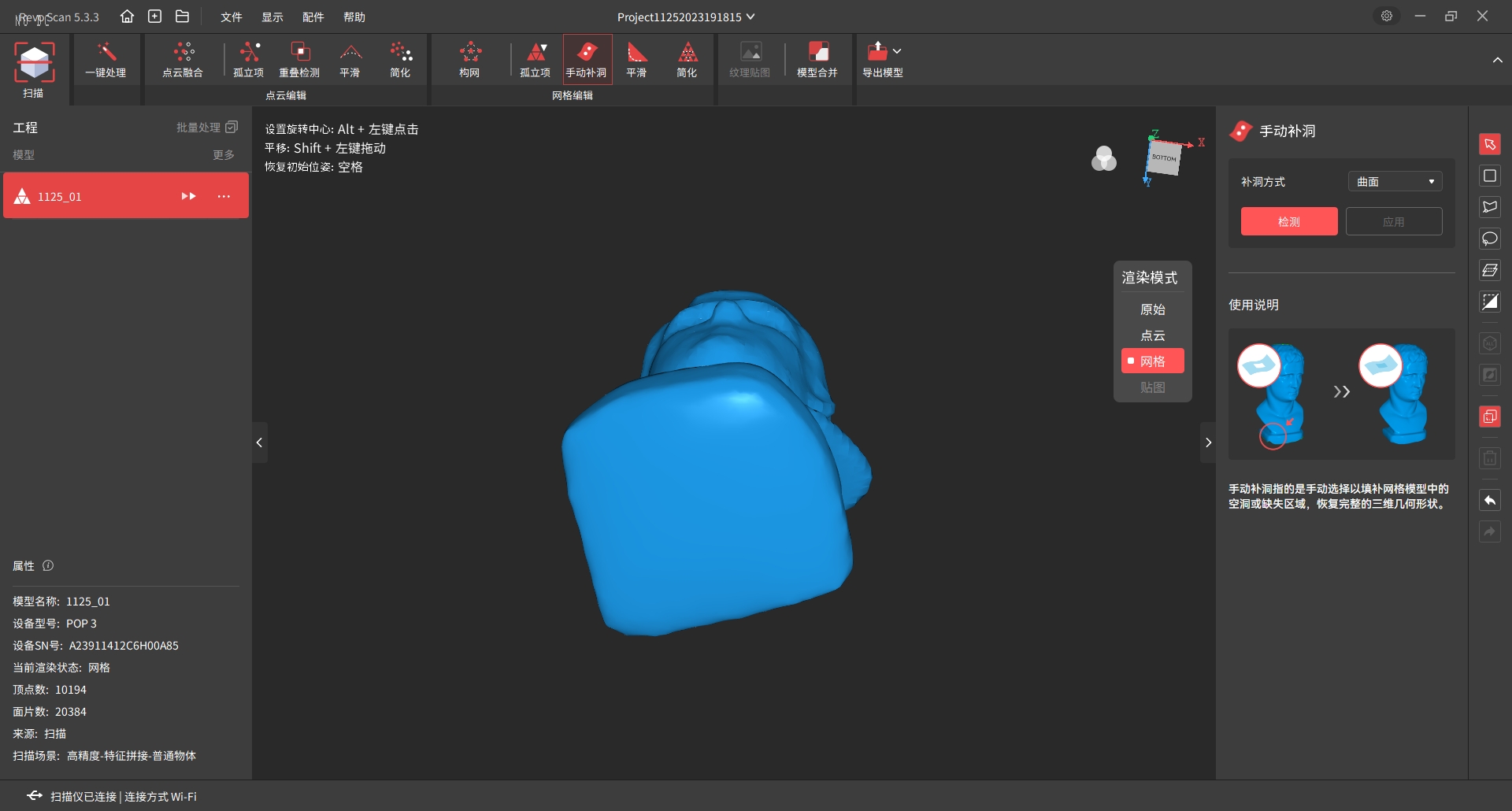The height and width of the screenshot is (811, 1512).
Task: Click the three-sphere color display icon
Action: [x=1104, y=159]
